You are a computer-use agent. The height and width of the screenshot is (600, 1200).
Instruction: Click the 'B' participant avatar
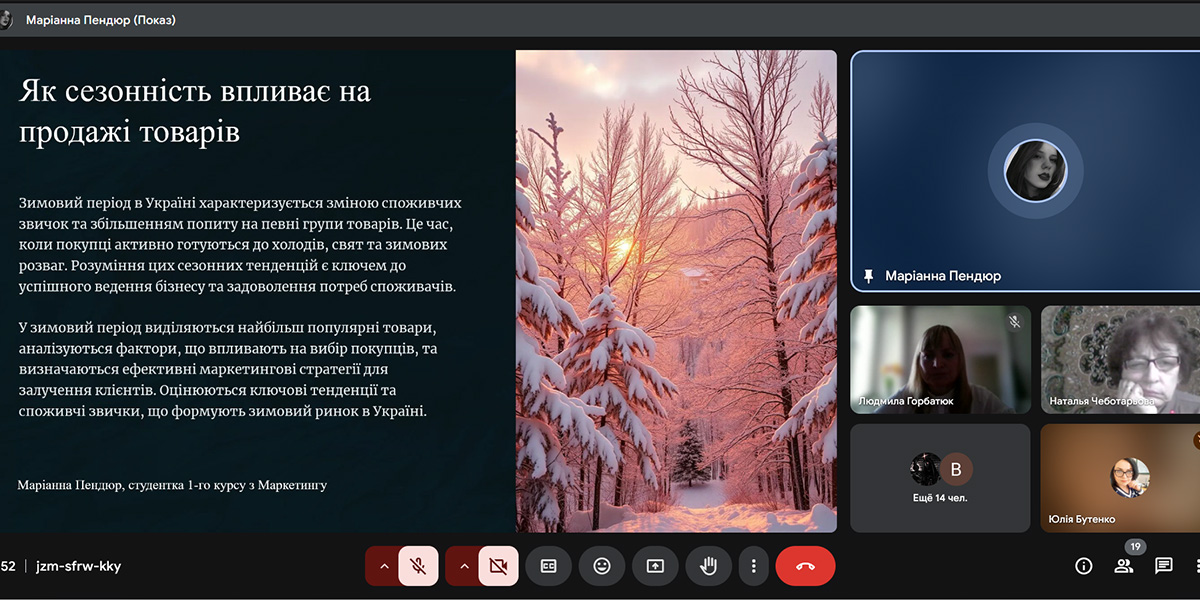click(x=956, y=469)
